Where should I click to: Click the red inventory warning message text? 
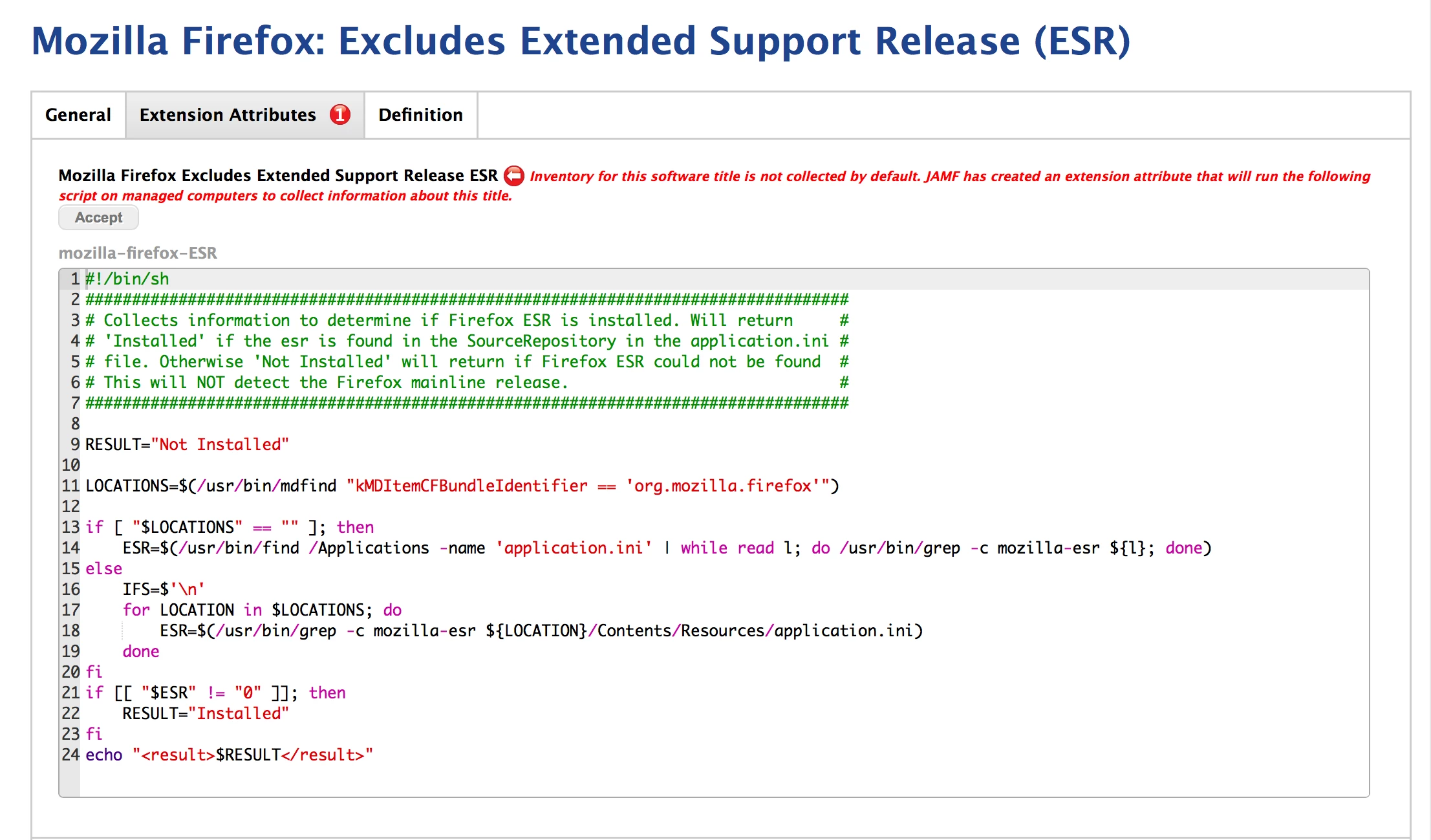(x=949, y=177)
